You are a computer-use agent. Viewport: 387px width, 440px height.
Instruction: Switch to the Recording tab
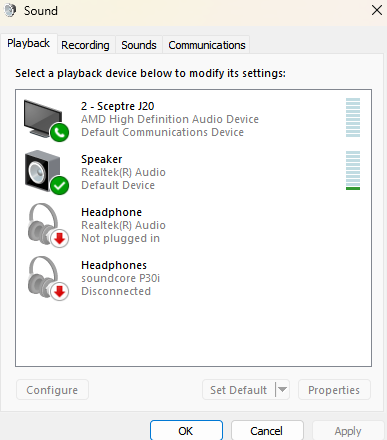click(85, 45)
